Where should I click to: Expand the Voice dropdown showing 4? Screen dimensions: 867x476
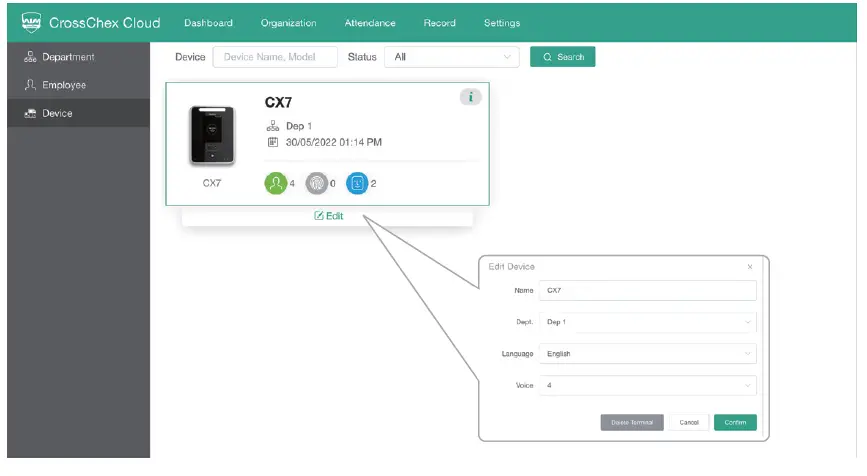click(x=647, y=385)
